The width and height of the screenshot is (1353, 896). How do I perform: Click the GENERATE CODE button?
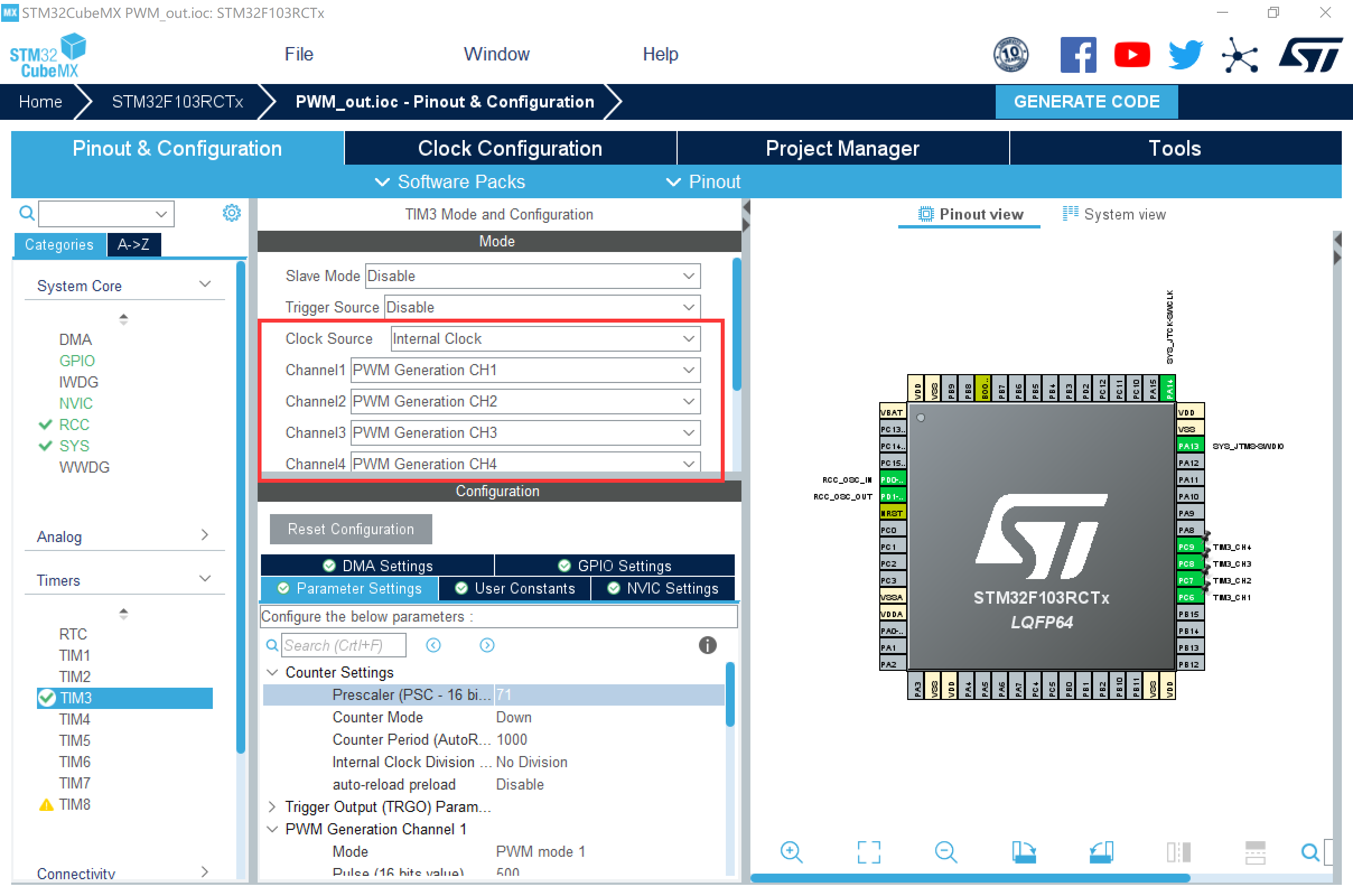point(1086,102)
